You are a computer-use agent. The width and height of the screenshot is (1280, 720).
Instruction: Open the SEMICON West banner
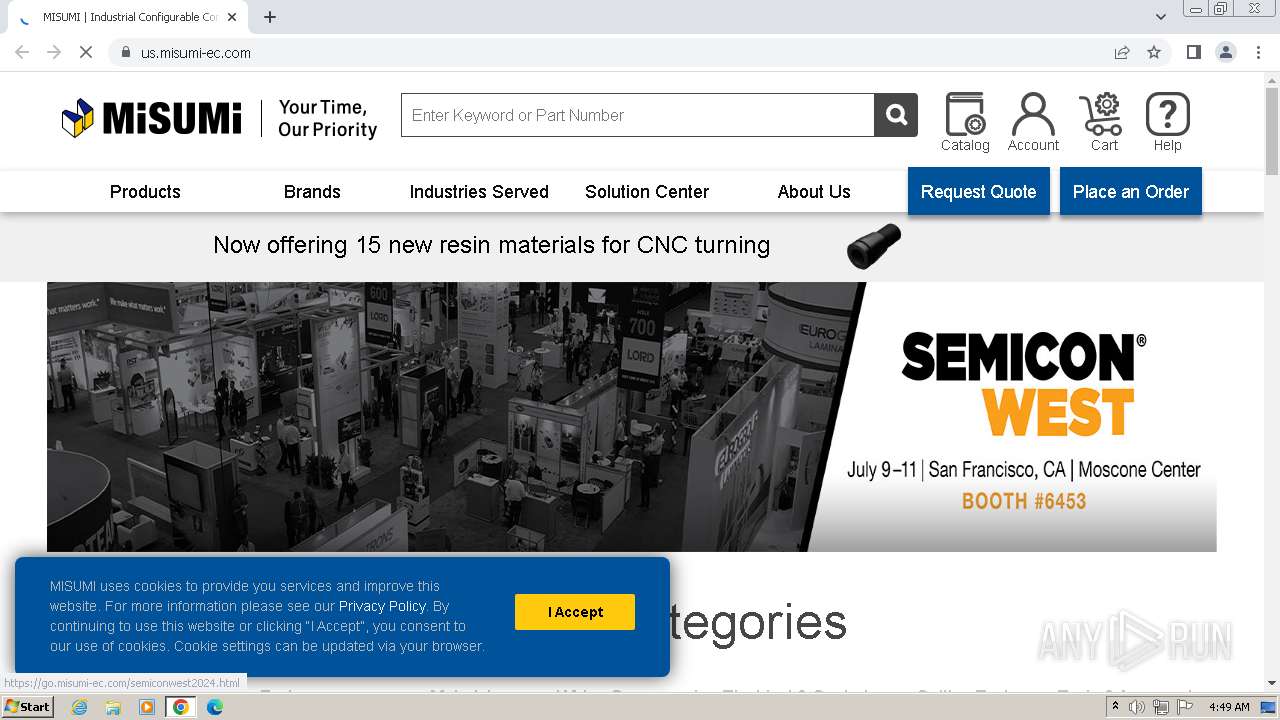(632, 416)
